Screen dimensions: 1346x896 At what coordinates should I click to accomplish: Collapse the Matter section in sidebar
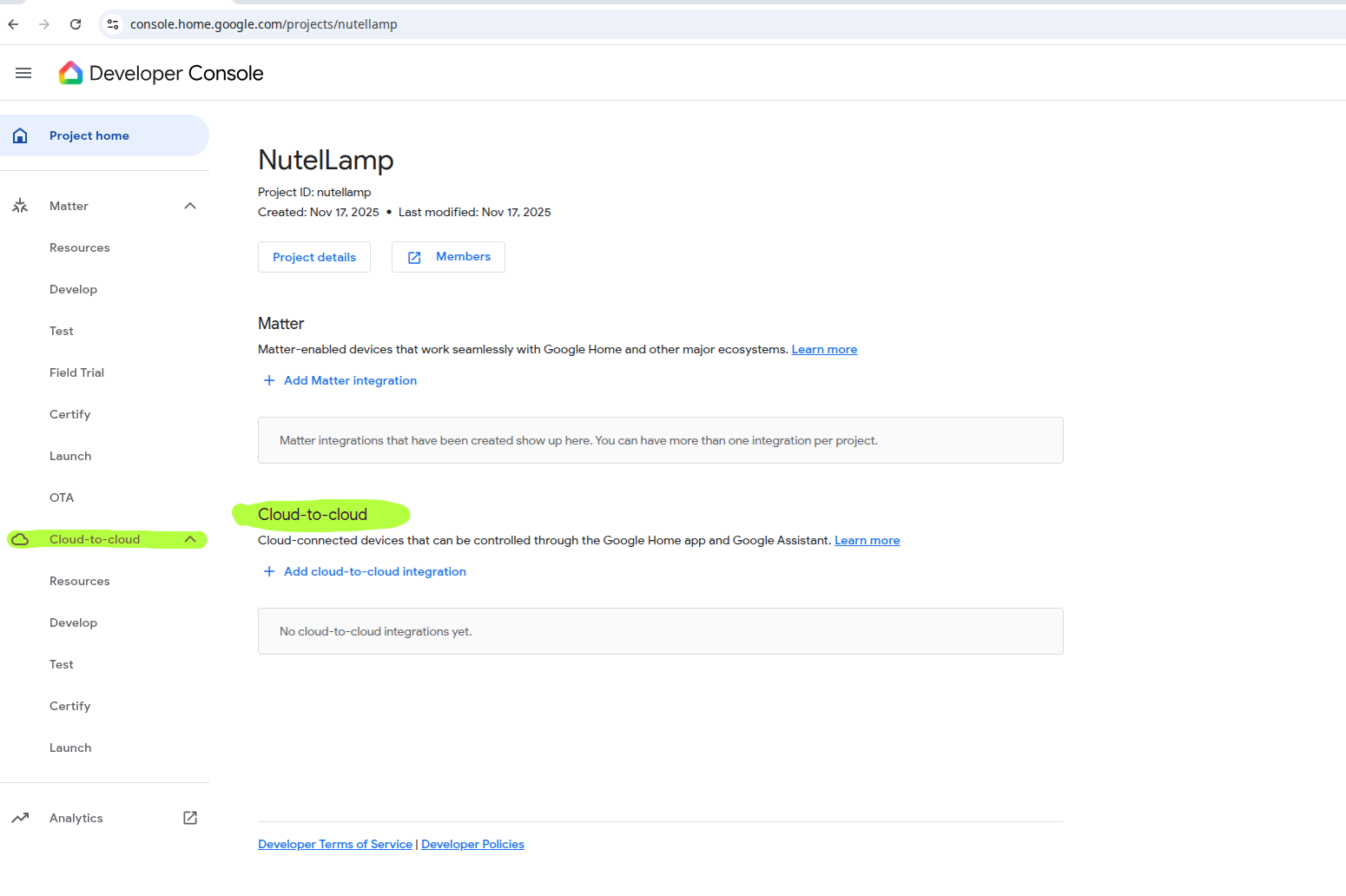pyautogui.click(x=190, y=206)
